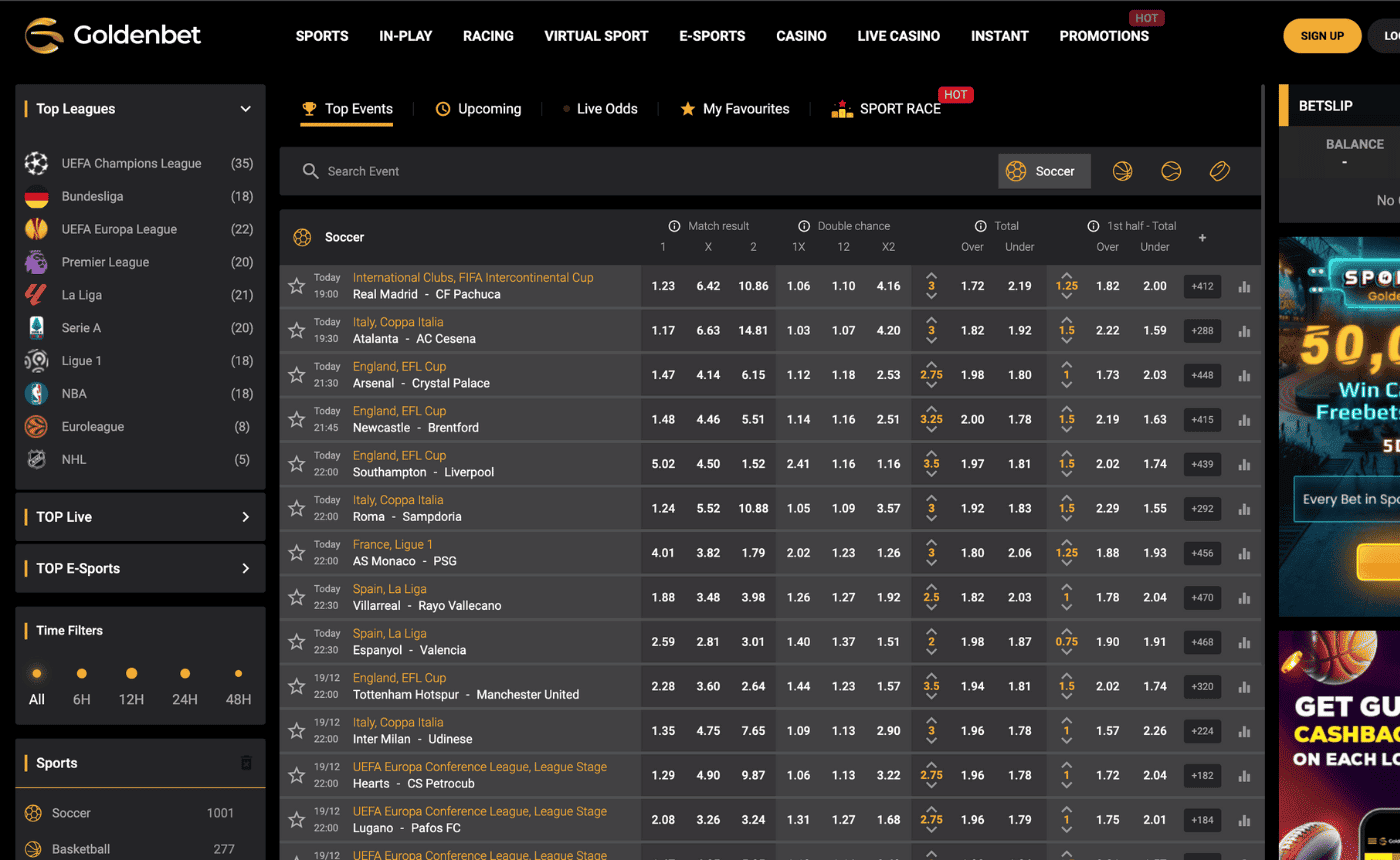Viewport: 1400px width, 860px height.
Task: Star the Villarreal - Rayo Vallecano match
Action: click(x=296, y=597)
